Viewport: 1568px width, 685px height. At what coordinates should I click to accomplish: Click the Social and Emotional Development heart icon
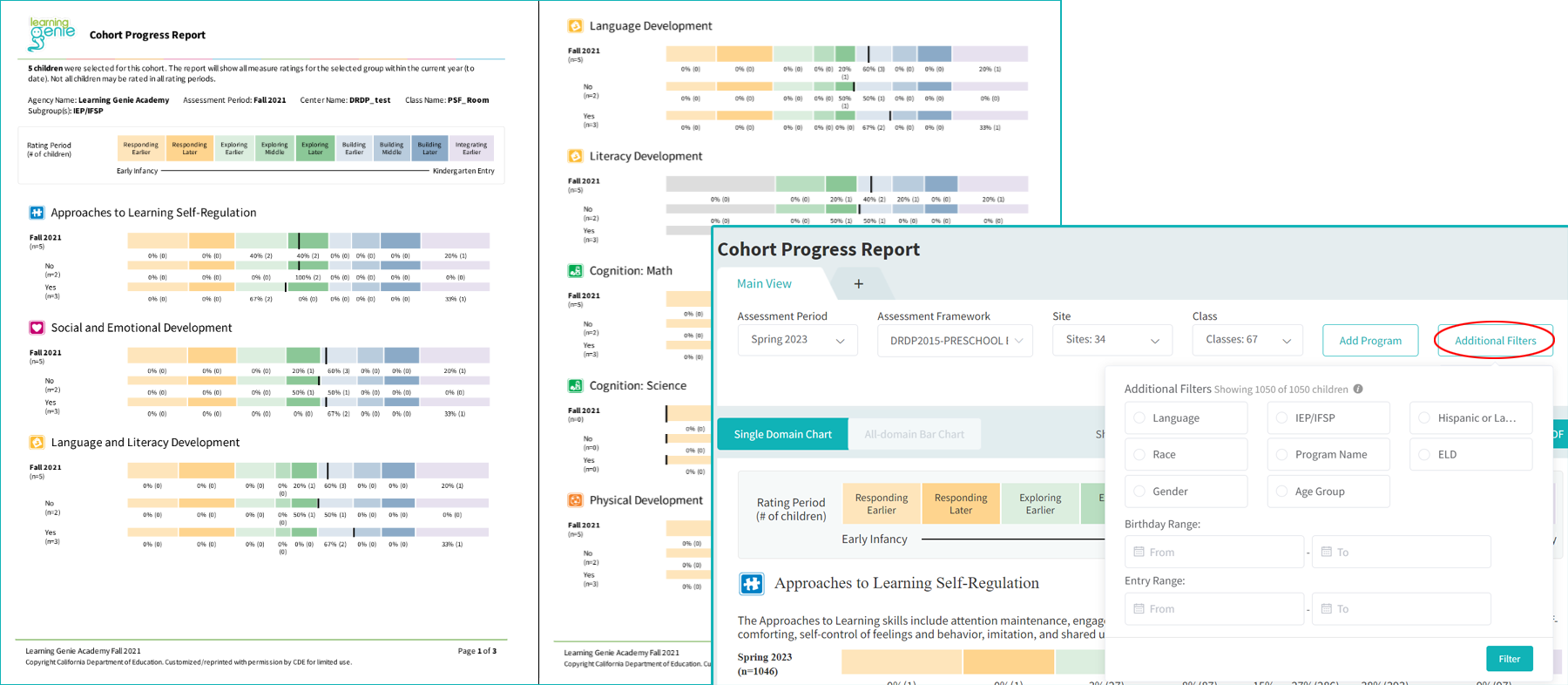[37, 328]
